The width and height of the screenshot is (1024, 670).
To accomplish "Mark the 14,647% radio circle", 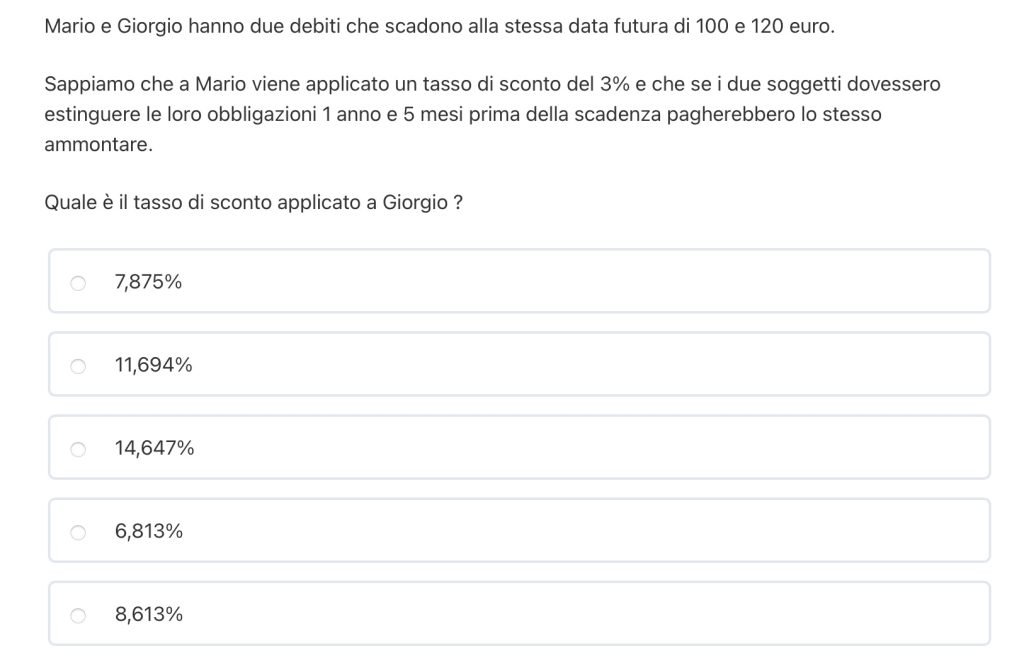I will [x=78, y=449].
